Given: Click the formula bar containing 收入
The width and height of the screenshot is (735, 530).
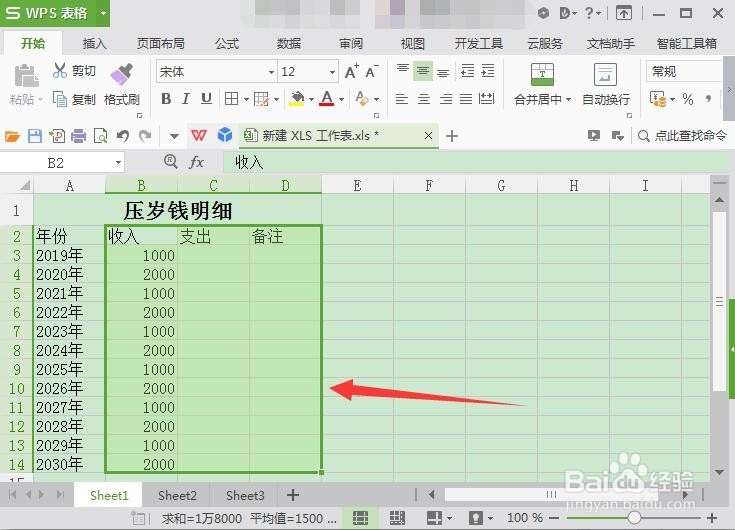Looking at the screenshot, I should coord(476,163).
